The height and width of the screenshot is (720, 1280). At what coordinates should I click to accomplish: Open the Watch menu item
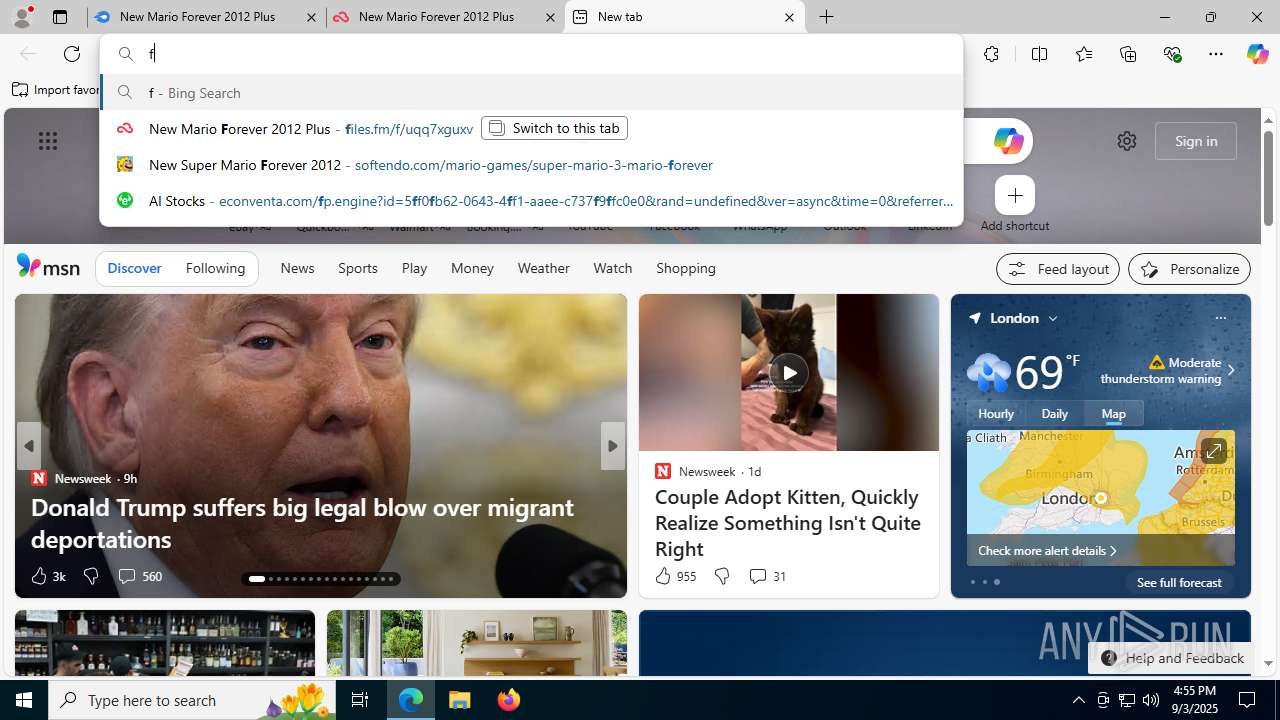pos(612,268)
